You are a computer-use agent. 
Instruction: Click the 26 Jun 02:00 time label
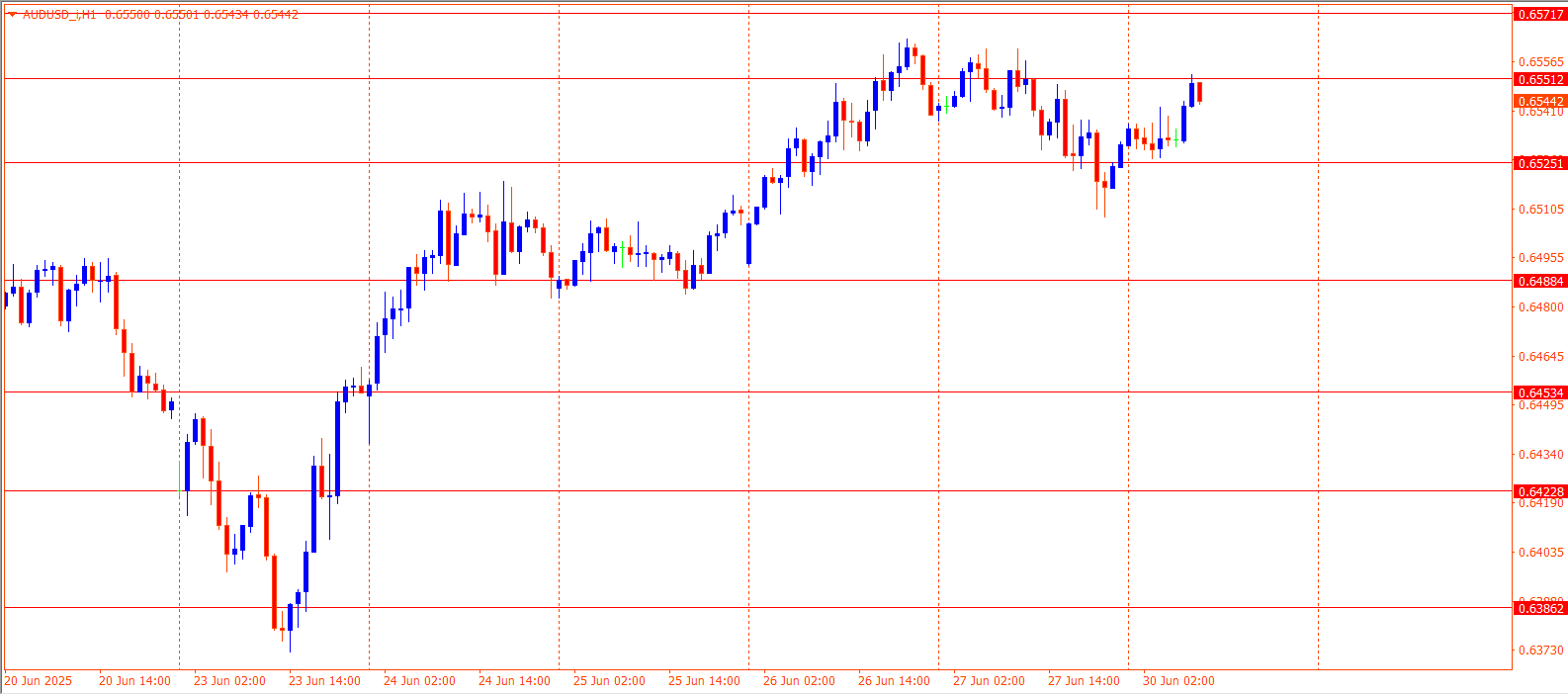pos(799,680)
